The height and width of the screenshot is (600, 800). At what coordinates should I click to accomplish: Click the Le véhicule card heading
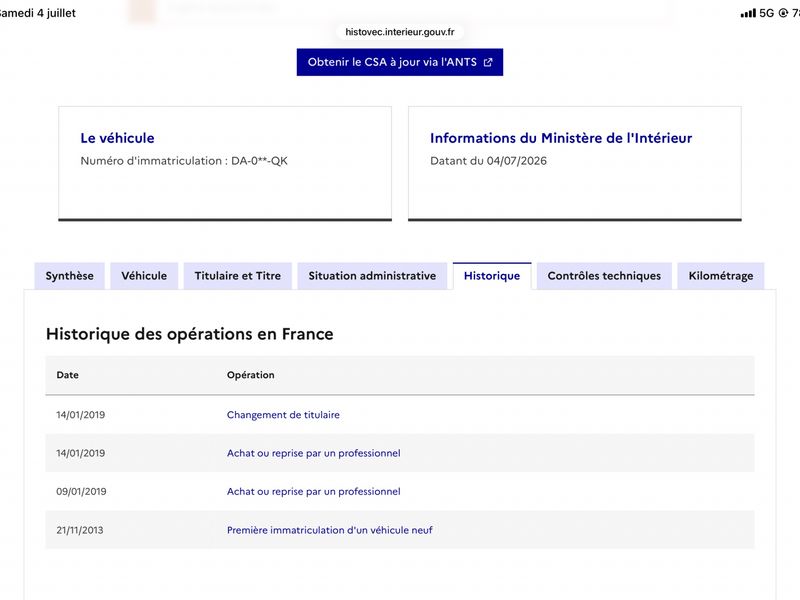(x=117, y=138)
